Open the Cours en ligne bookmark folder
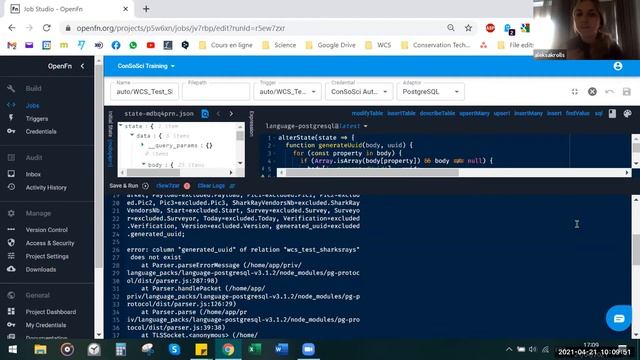This screenshot has width=640, height=360. (226, 45)
